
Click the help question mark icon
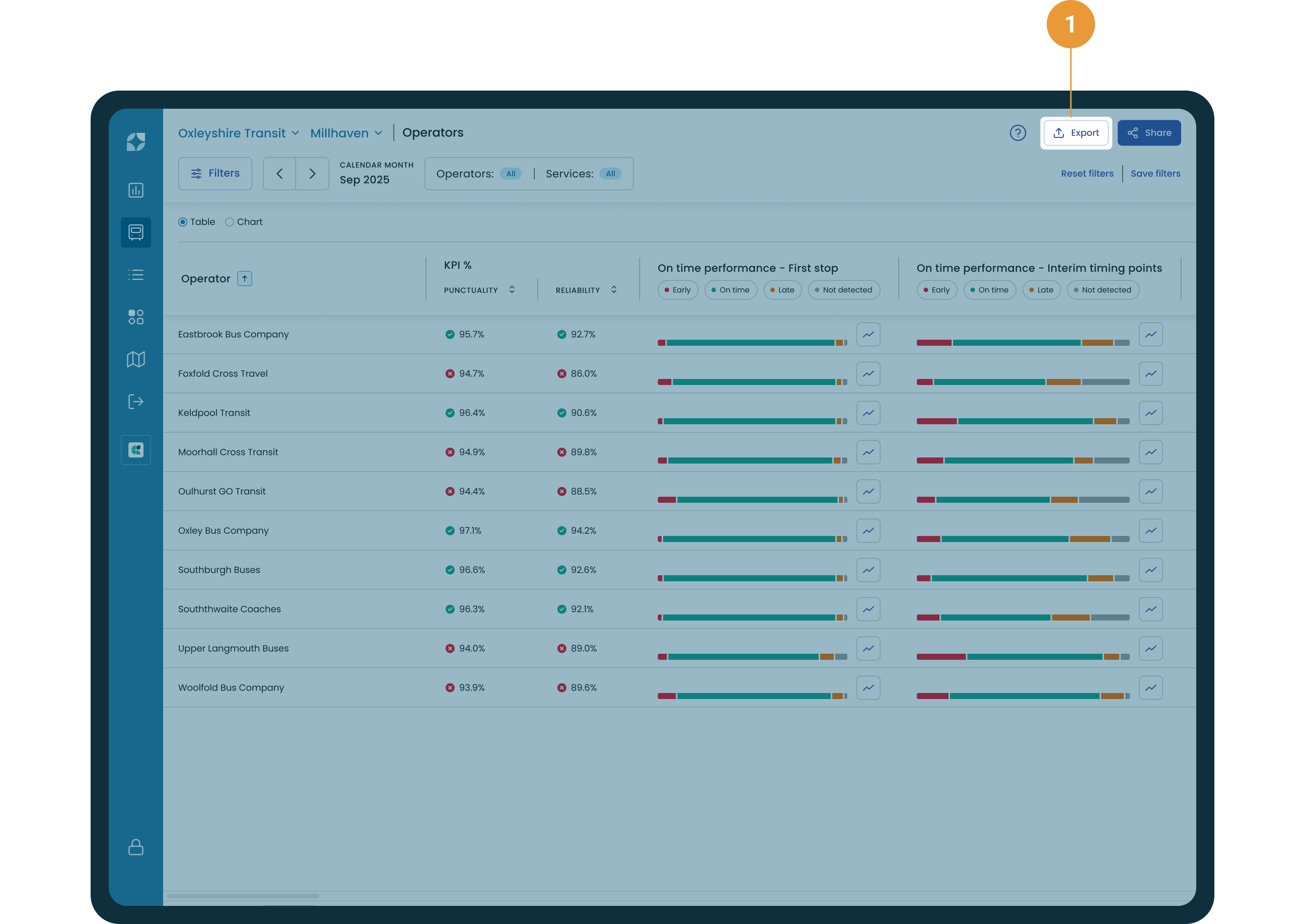(x=1017, y=132)
